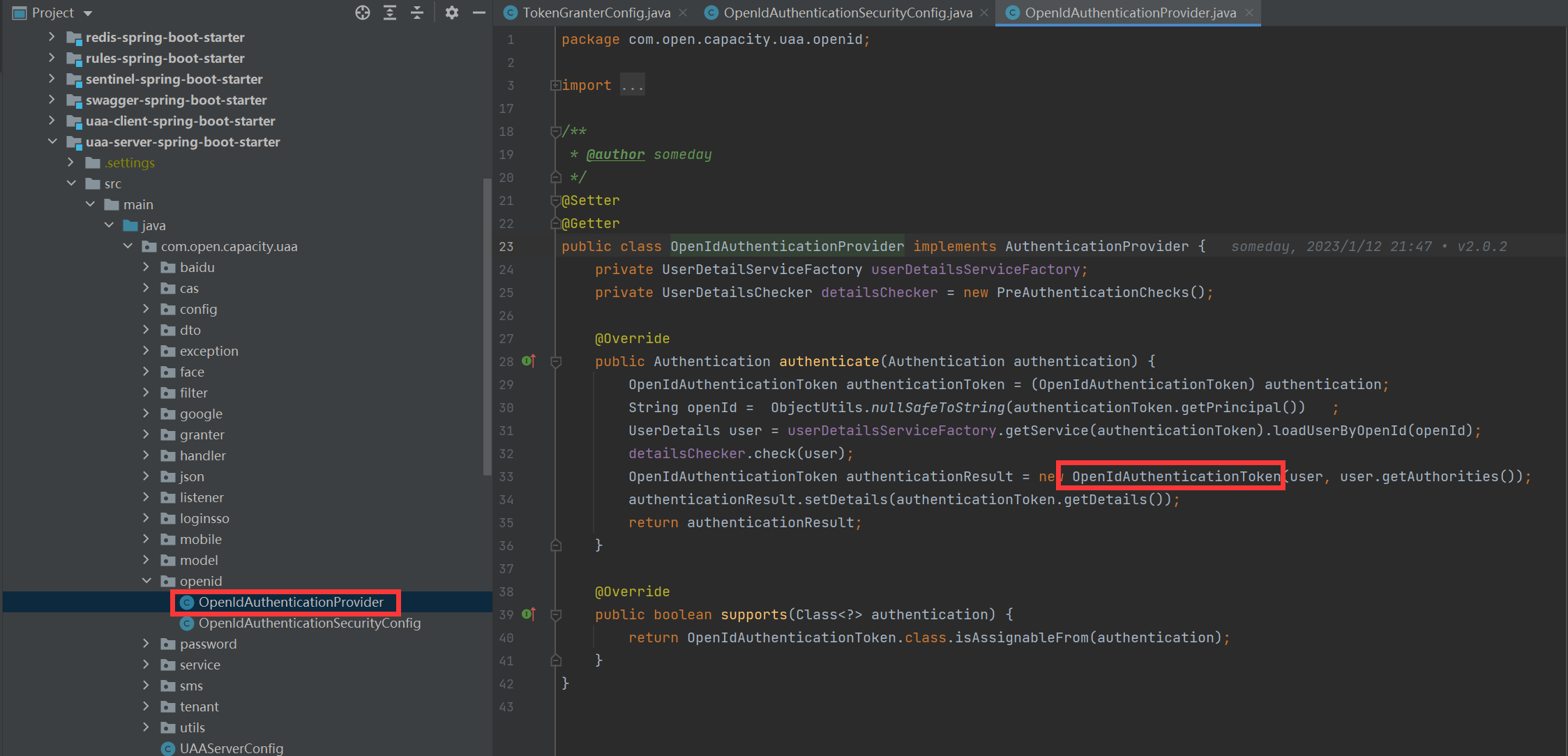Click the authenticate method name
1568x756 pixels.
(x=829, y=361)
